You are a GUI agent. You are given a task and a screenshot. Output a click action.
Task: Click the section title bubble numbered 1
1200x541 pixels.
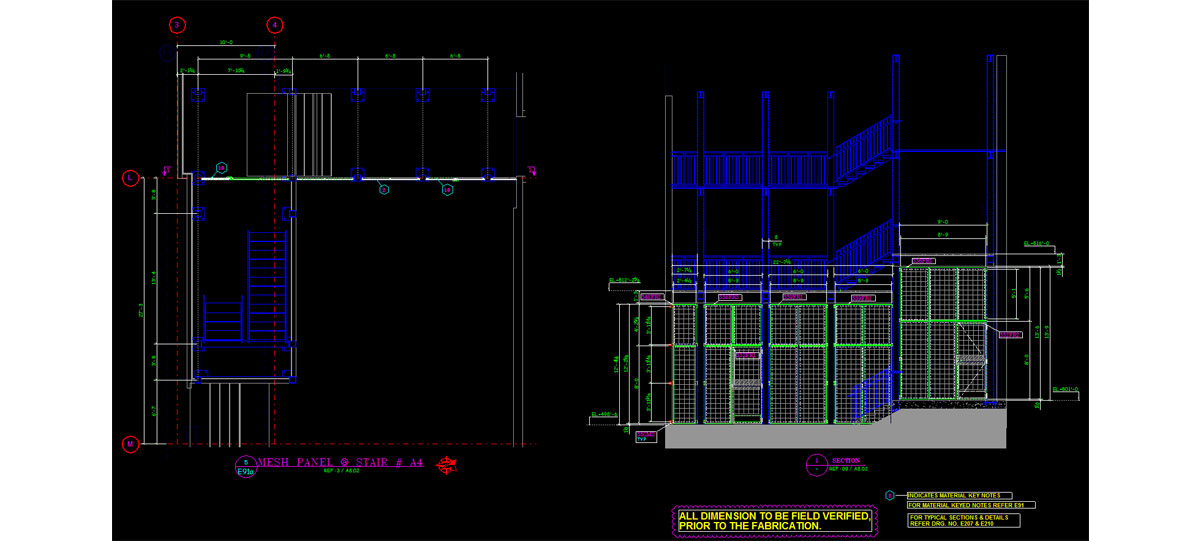816,464
